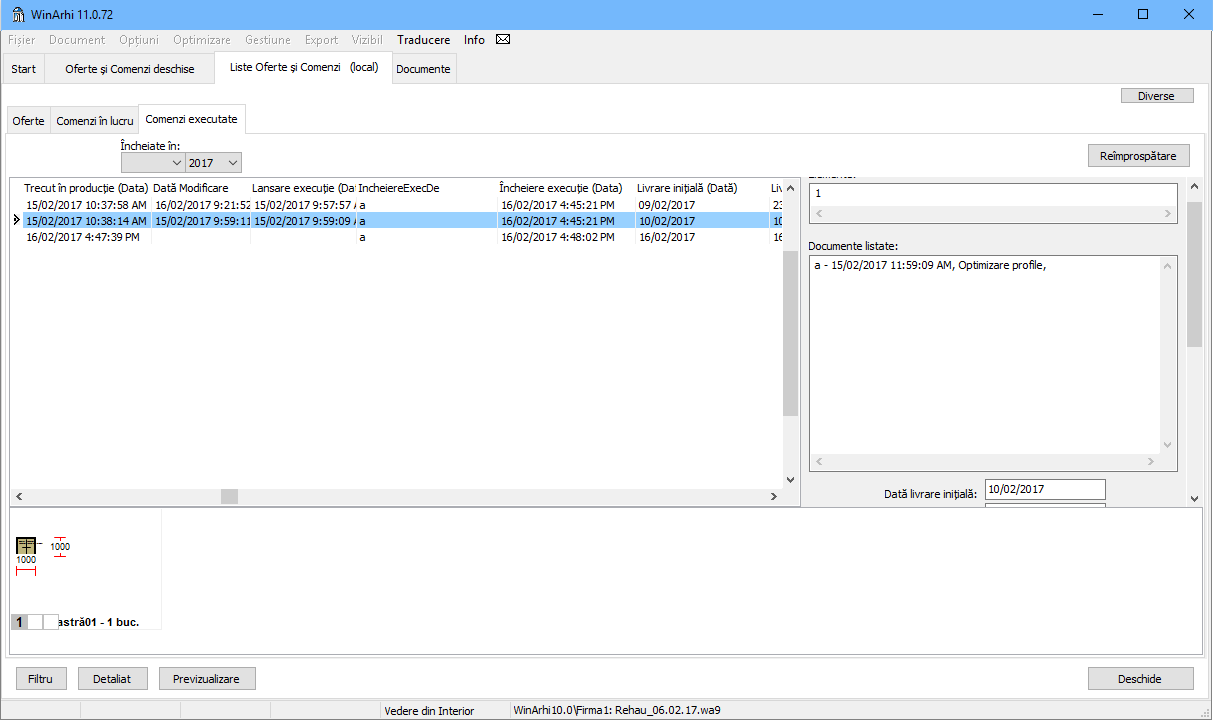1213x720 pixels.
Task: Click the current row arrow indicator
Action: point(16,221)
